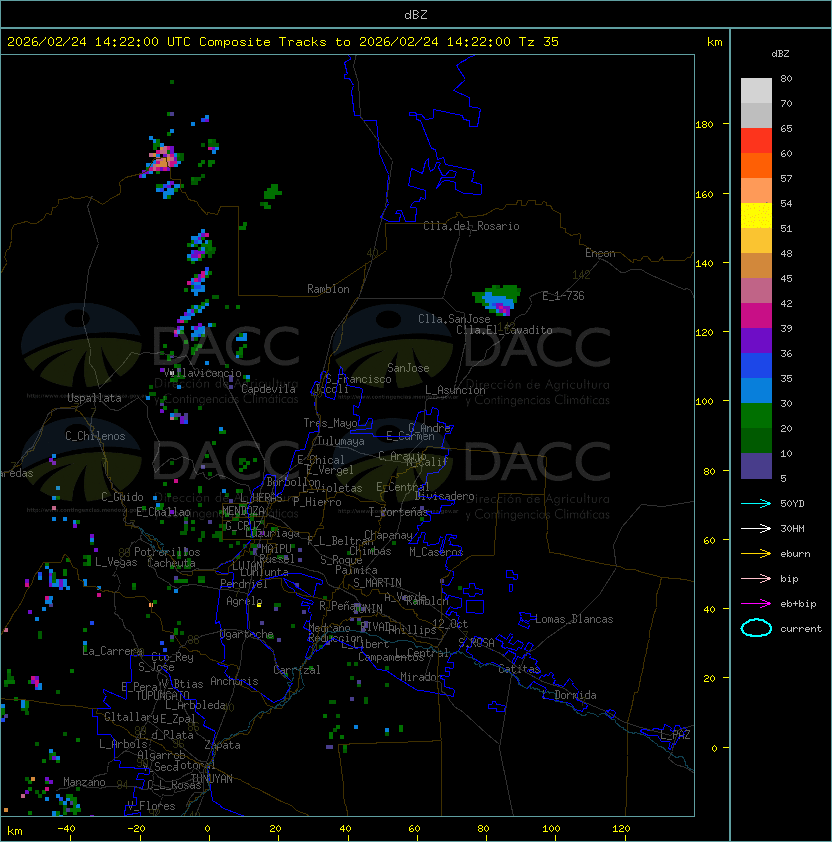Click the Capdevila map label
Screen dimensions: 832x842
[269, 389]
